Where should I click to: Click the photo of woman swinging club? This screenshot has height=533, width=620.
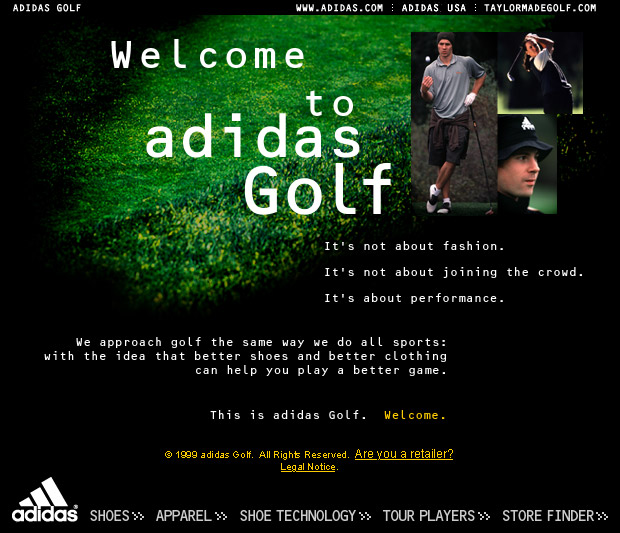coord(540,73)
